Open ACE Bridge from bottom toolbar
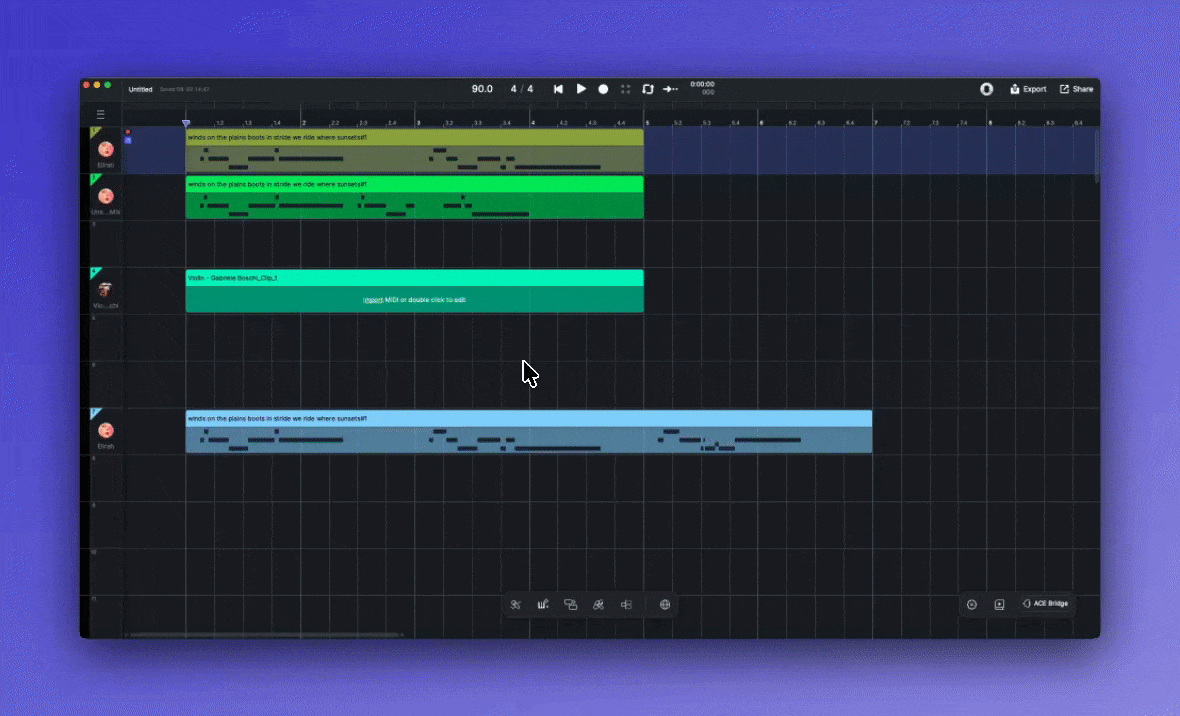 (1045, 604)
